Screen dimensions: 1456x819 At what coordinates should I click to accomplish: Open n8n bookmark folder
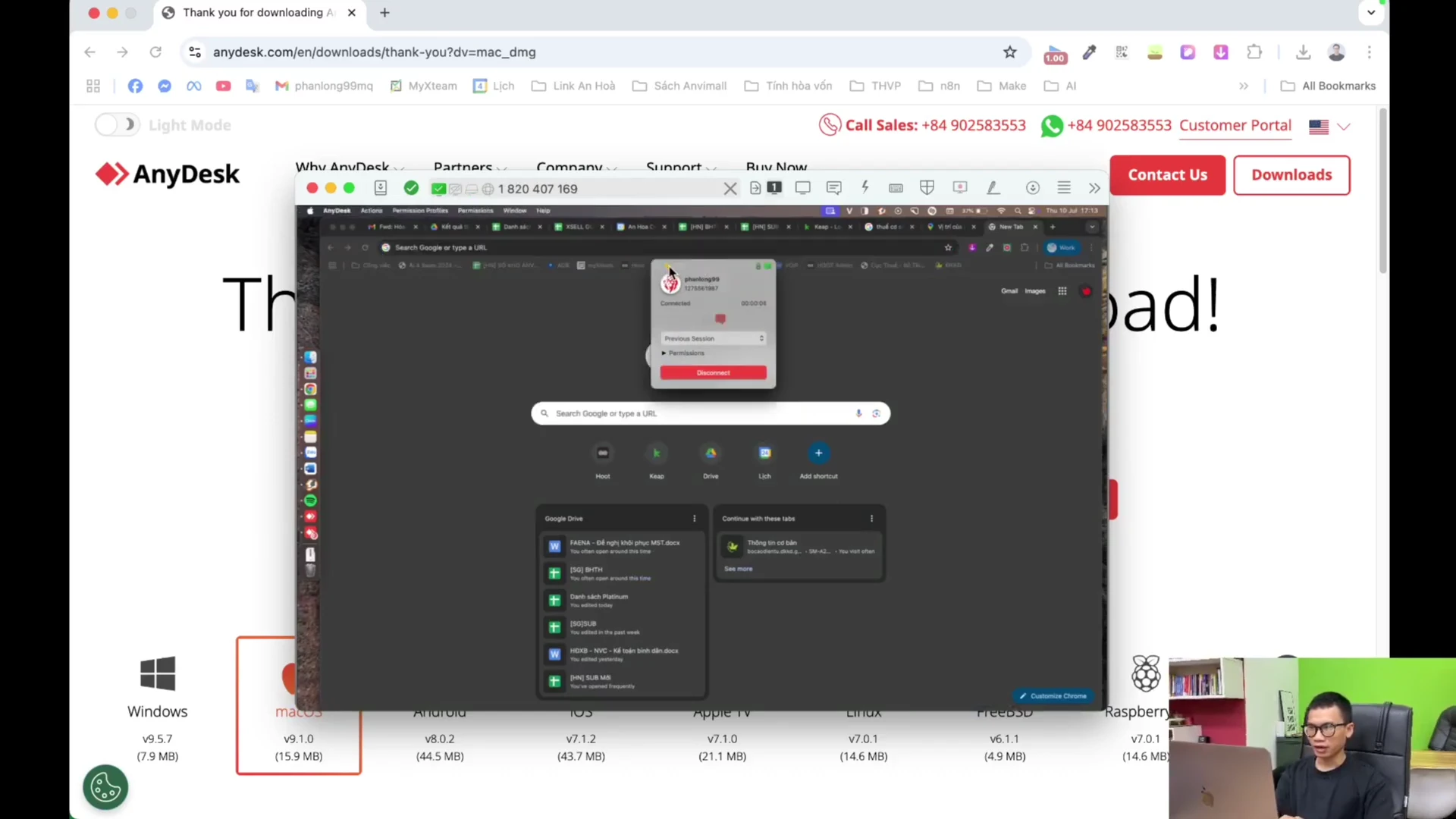coord(939,86)
